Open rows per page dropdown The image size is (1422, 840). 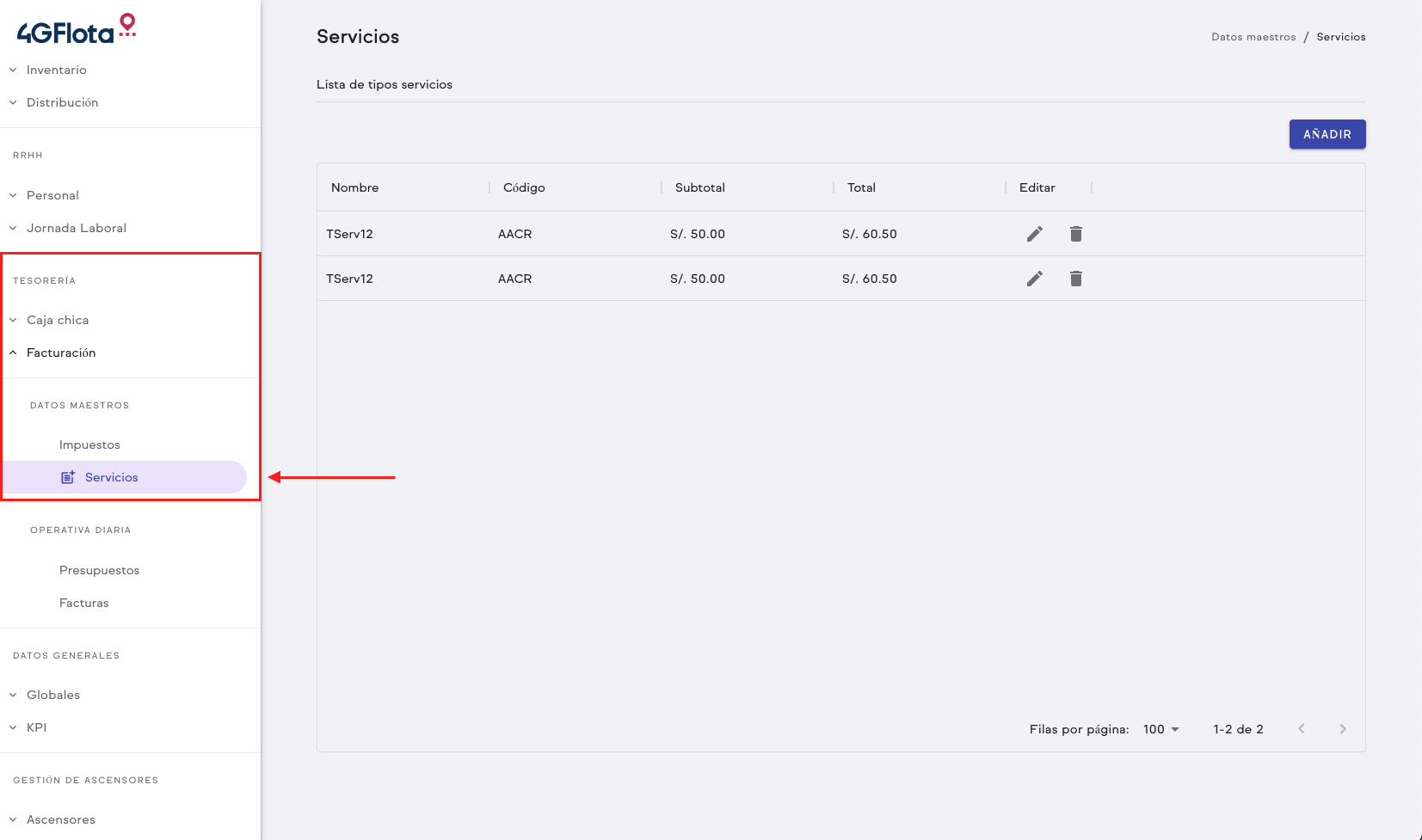(1160, 729)
